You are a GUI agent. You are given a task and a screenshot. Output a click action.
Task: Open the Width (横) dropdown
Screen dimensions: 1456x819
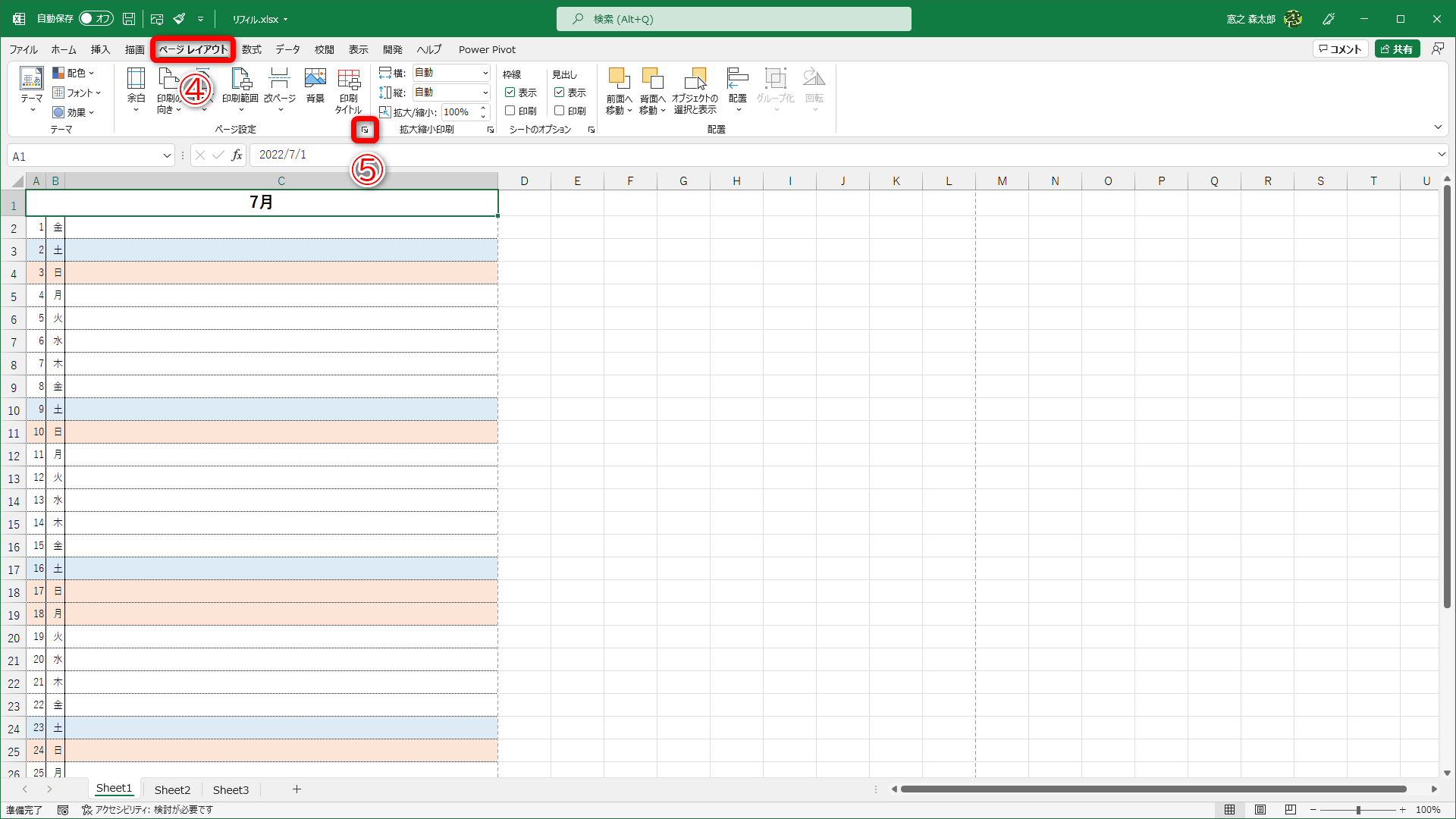coord(485,73)
